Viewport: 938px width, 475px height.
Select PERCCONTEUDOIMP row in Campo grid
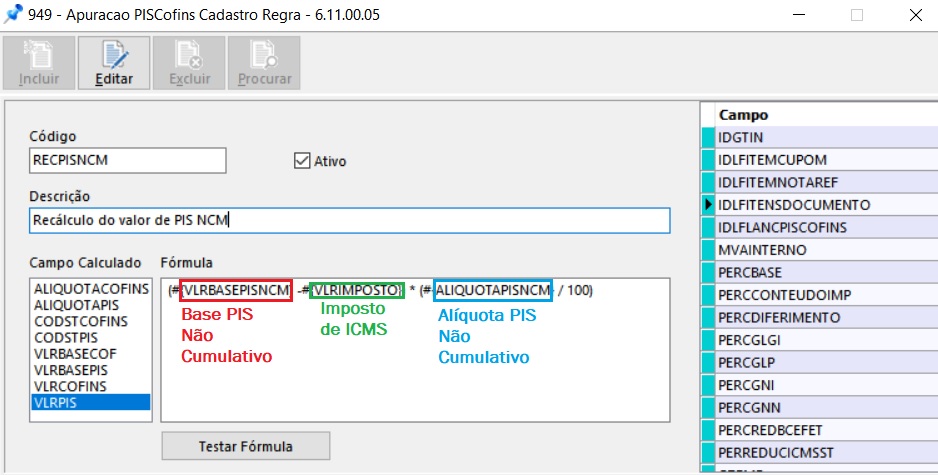click(x=826, y=295)
